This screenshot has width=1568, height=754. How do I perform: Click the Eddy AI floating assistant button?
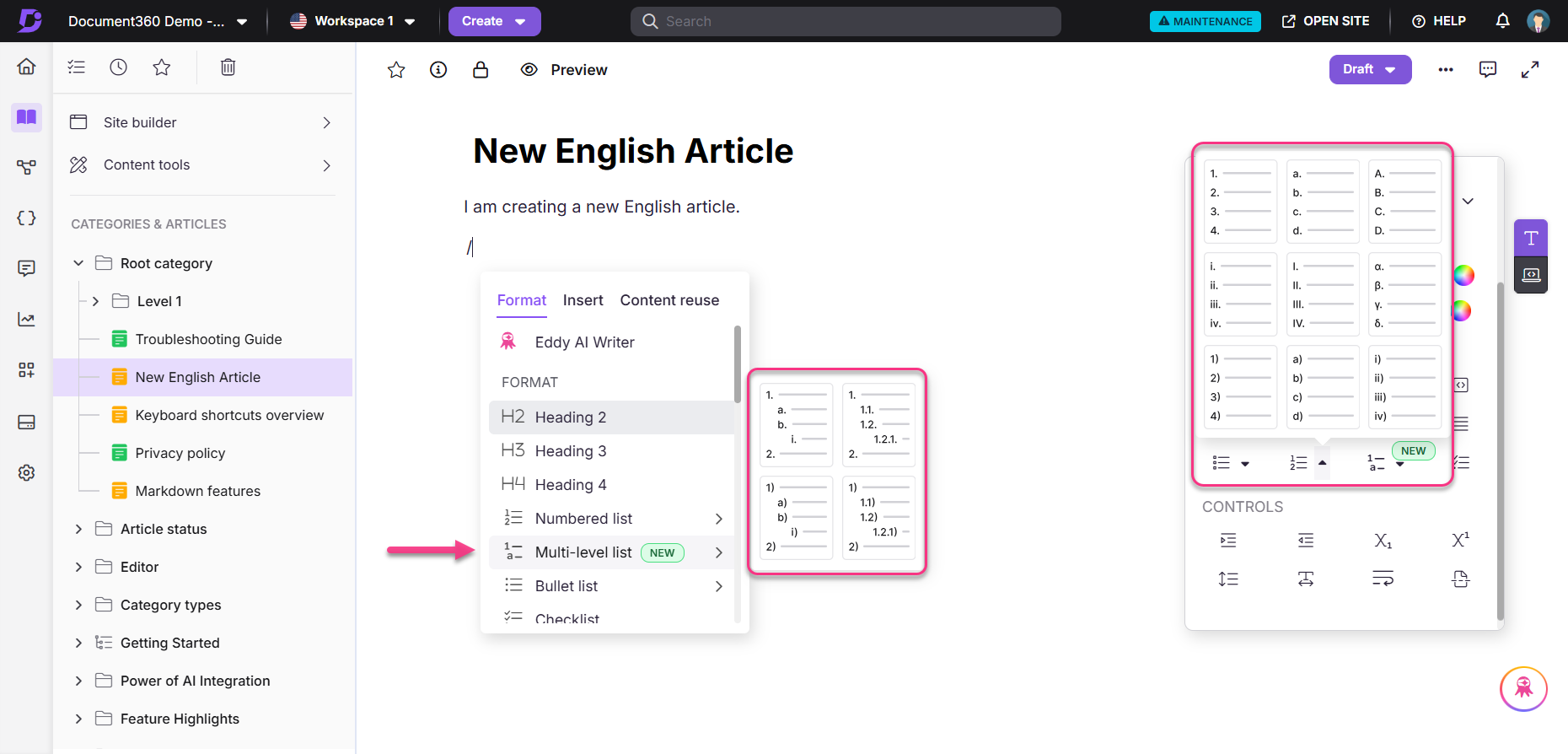point(1523,689)
